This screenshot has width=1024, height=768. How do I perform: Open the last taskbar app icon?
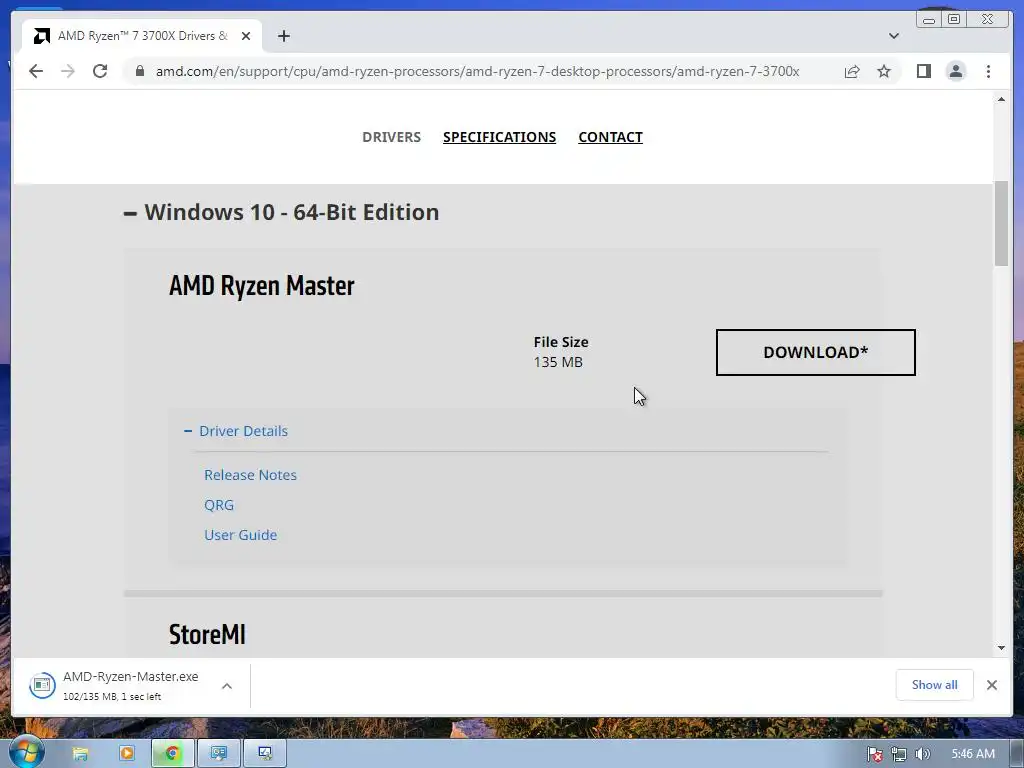click(x=264, y=754)
